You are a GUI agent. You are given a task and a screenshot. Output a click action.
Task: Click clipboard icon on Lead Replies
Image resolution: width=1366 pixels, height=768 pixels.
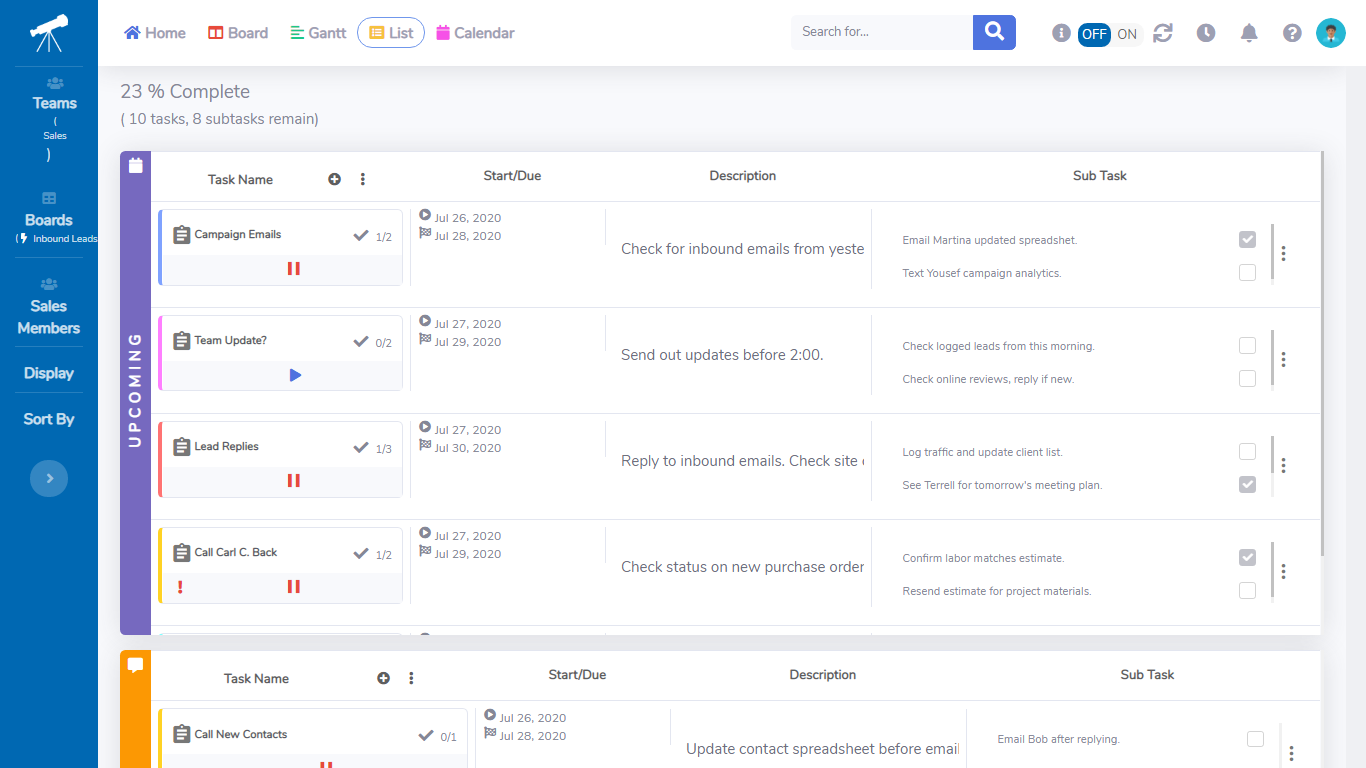point(181,447)
